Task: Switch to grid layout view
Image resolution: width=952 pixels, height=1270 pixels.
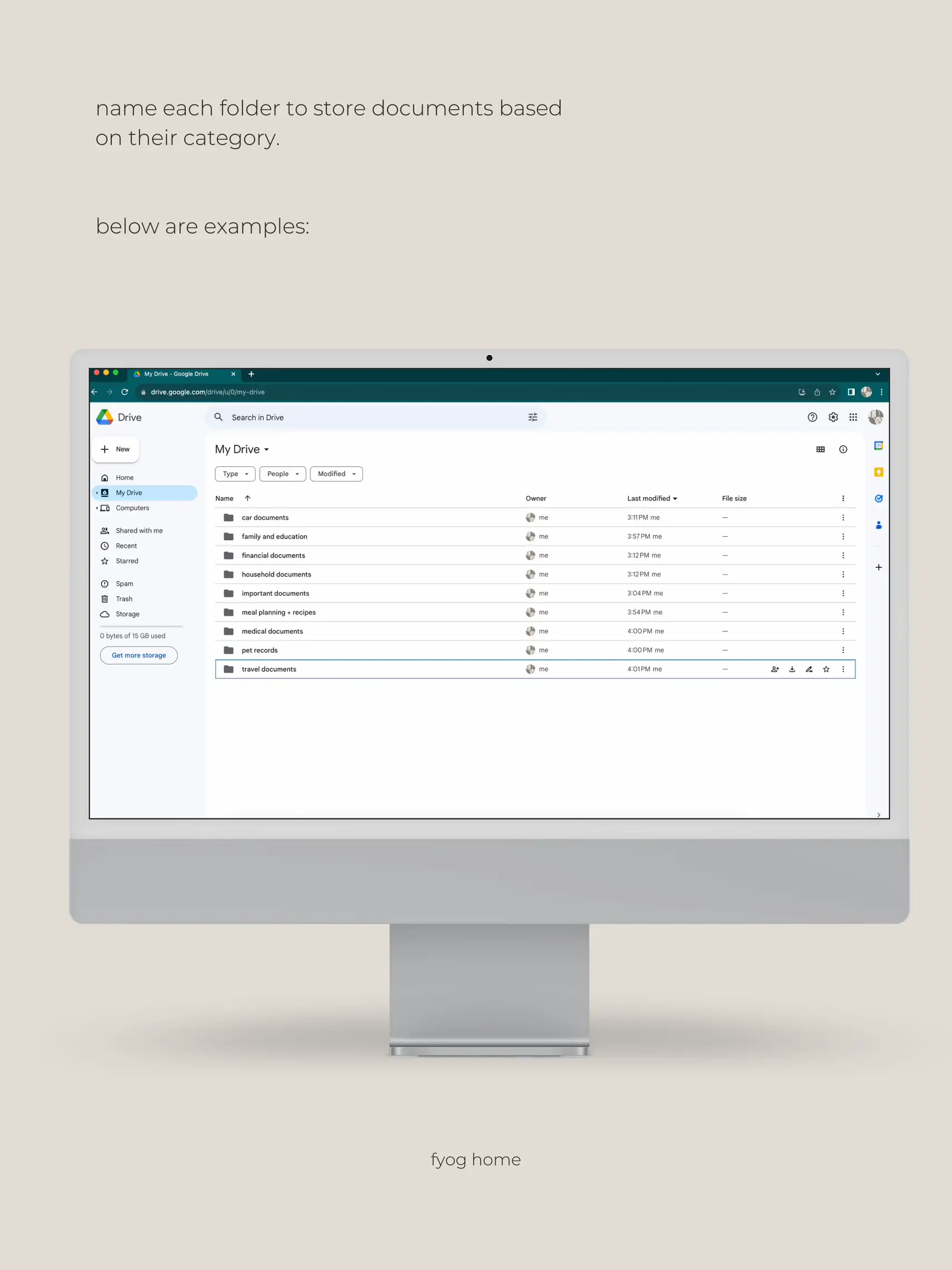Action: (820, 449)
